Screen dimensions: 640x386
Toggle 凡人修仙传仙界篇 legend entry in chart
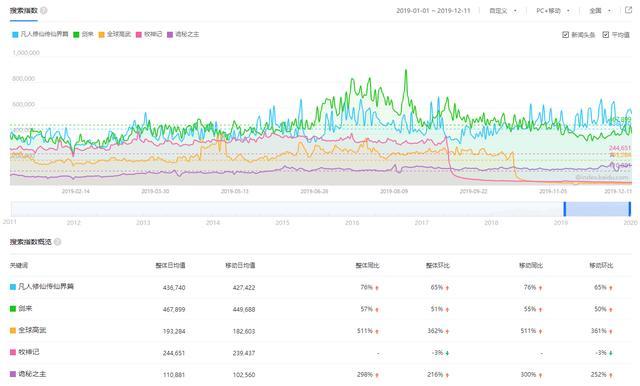point(40,34)
